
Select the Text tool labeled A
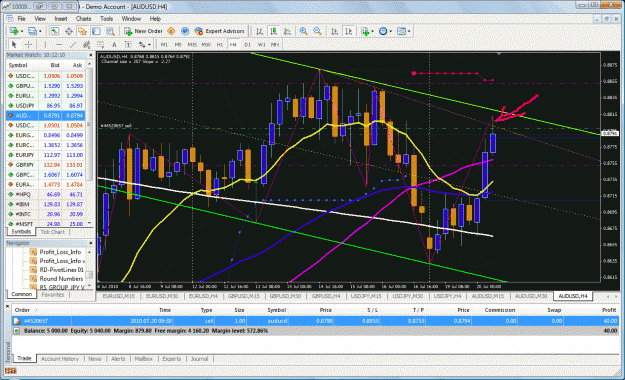tap(114, 44)
